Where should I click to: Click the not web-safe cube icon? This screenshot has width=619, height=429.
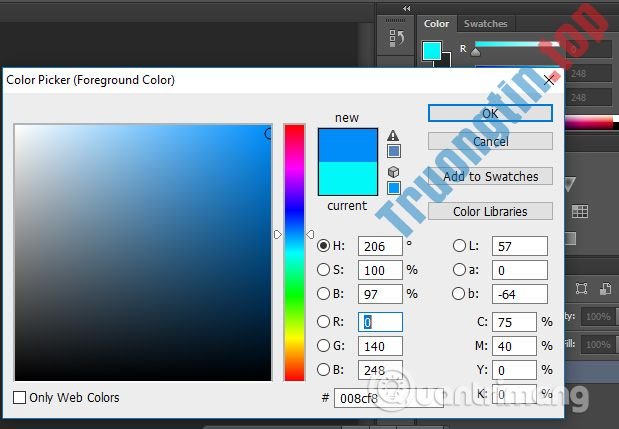pos(394,172)
